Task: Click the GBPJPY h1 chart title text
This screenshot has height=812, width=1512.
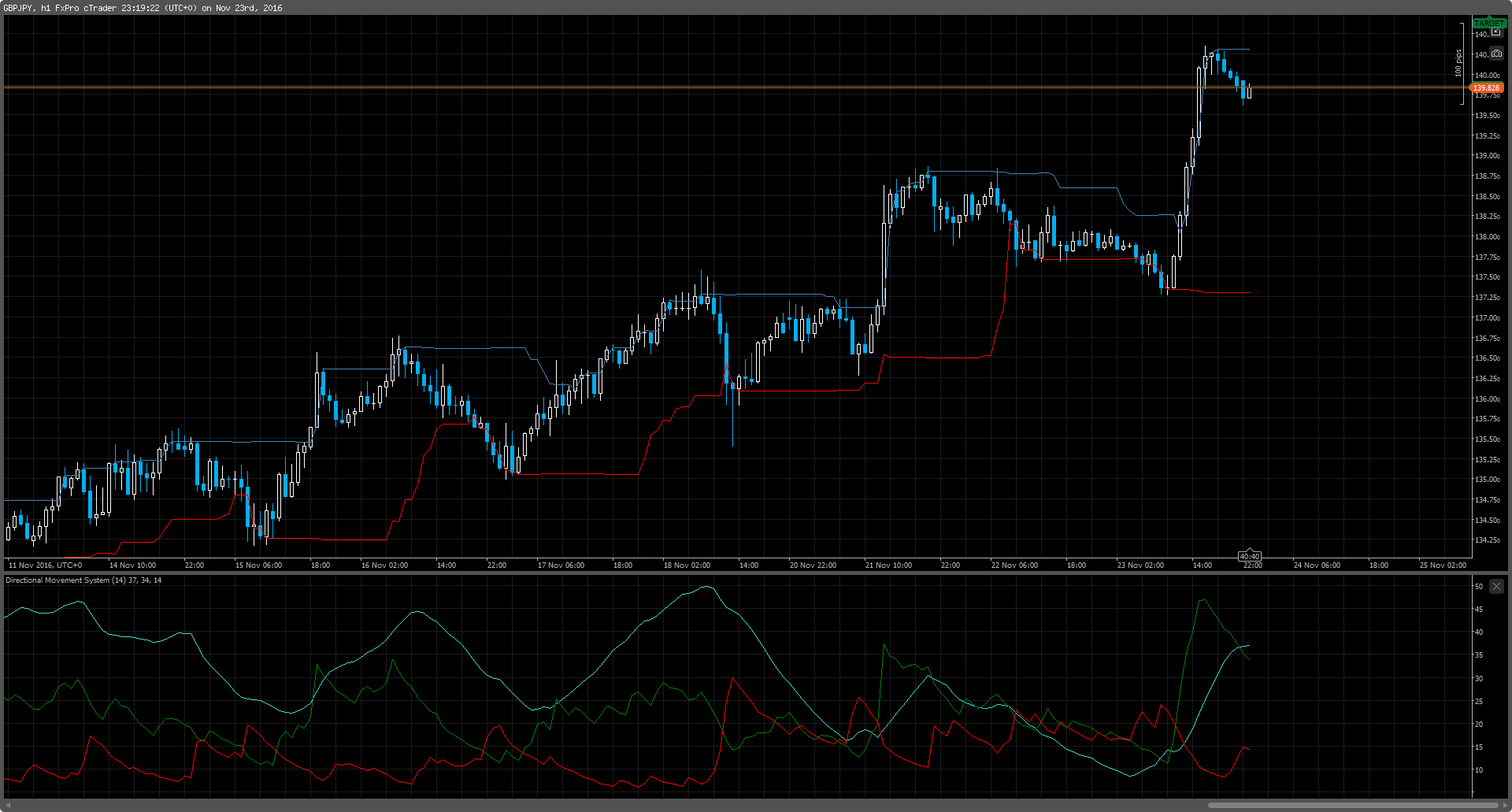Action: coord(142,8)
